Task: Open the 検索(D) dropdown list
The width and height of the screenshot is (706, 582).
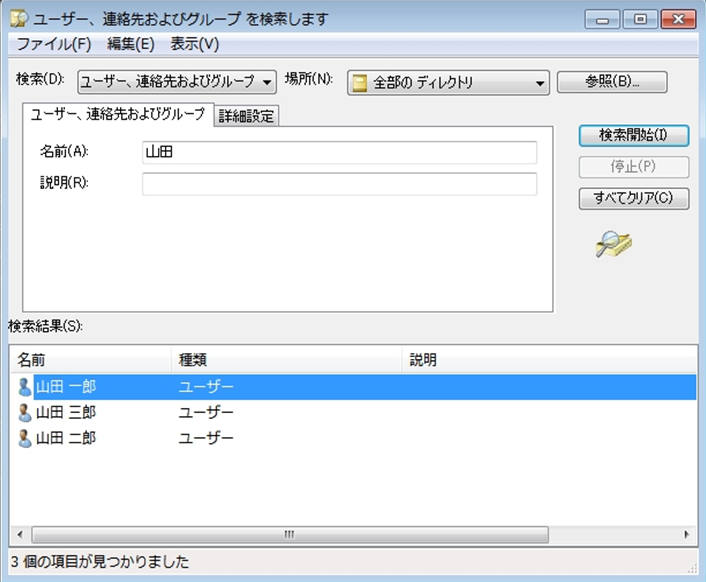Action: coord(177,82)
